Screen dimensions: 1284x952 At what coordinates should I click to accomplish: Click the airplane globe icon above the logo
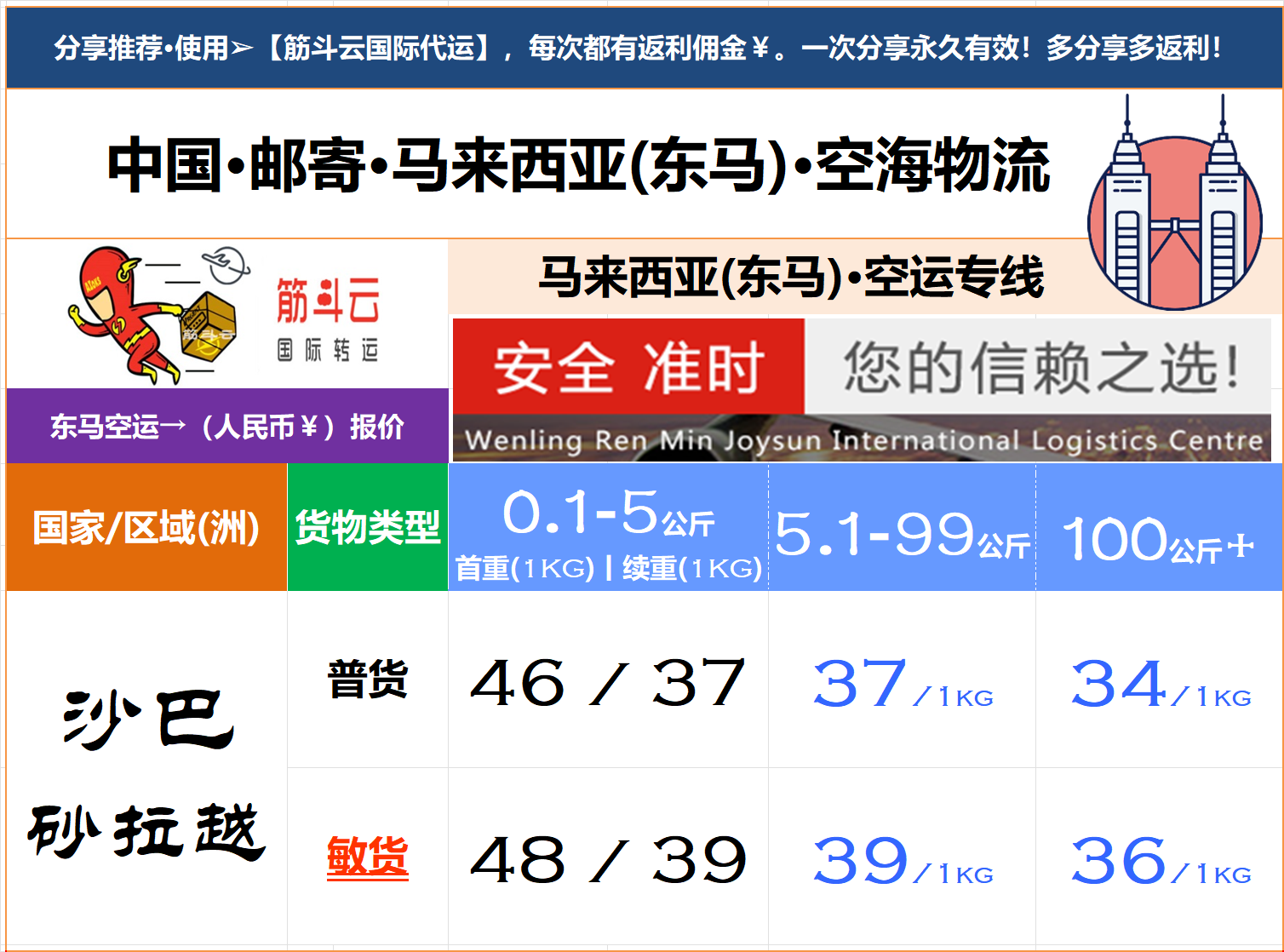pyautogui.click(x=226, y=264)
